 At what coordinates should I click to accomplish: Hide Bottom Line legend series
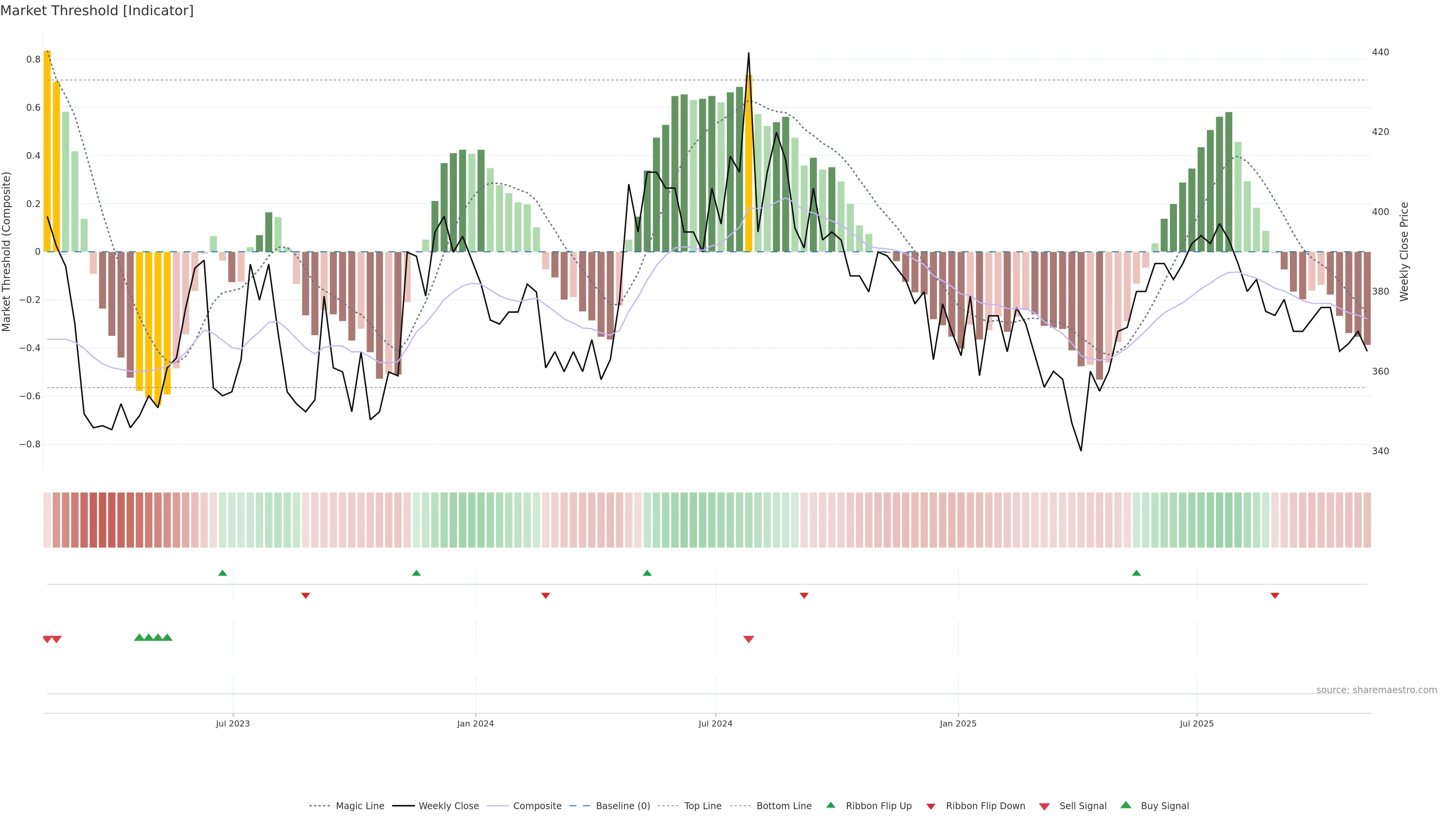tap(783, 806)
